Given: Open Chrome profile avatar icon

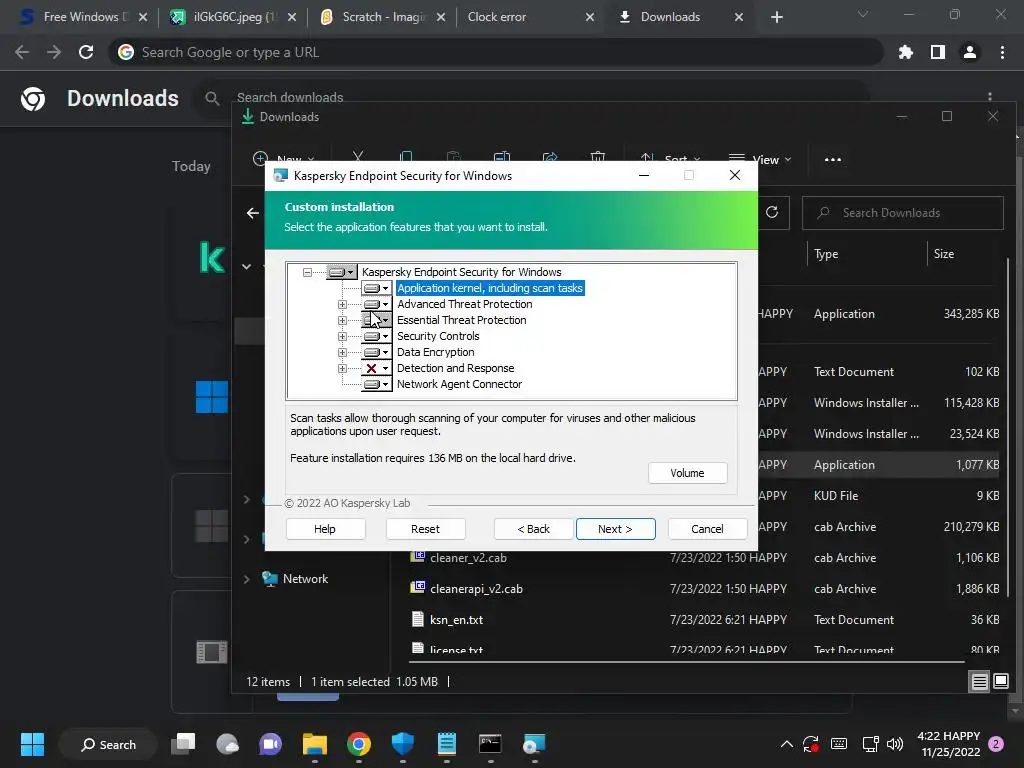Looking at the screenshot, I should tap(970, 52).
